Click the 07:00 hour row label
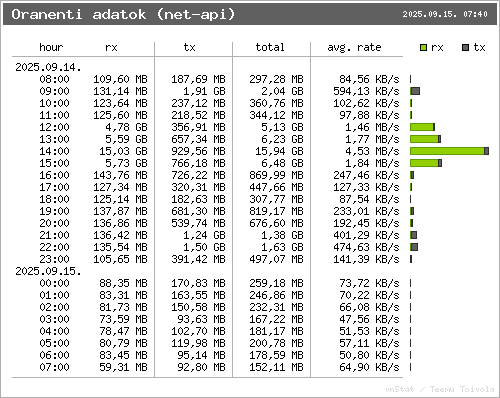Screen dimensions: 500x398 tap(54, 367)
